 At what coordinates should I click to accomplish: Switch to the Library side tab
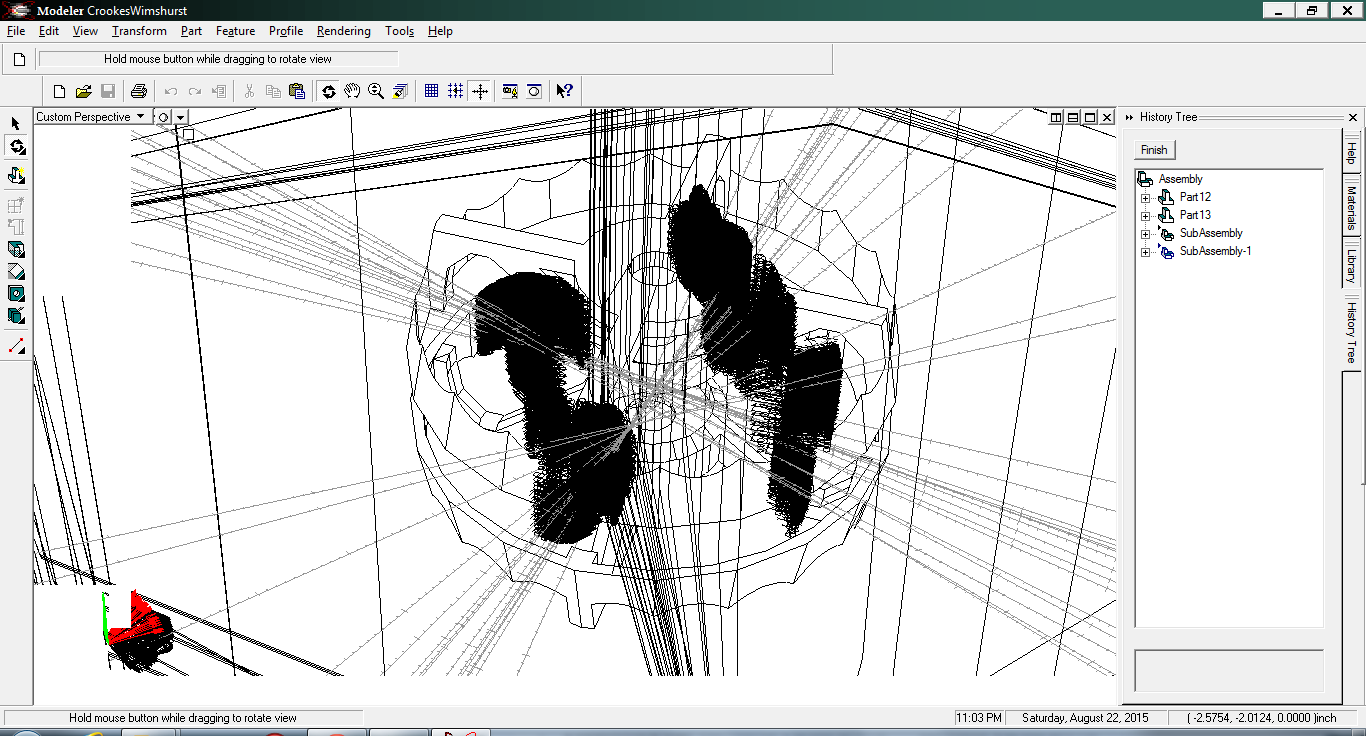1351,265
